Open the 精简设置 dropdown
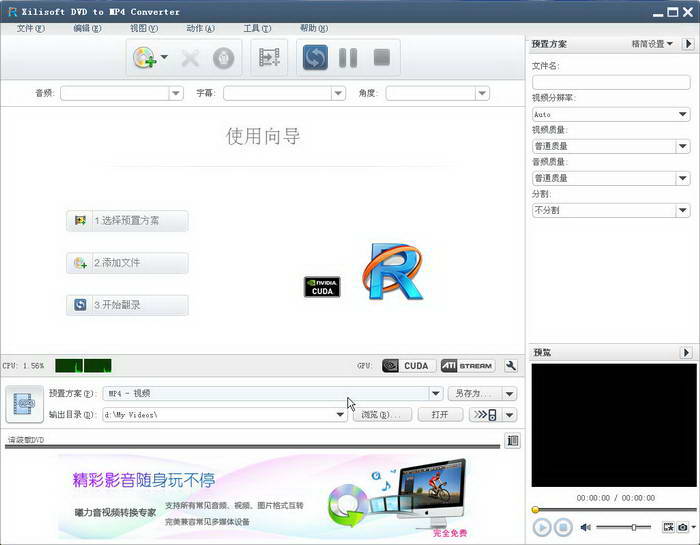700x545 pixels. point(652,44)
